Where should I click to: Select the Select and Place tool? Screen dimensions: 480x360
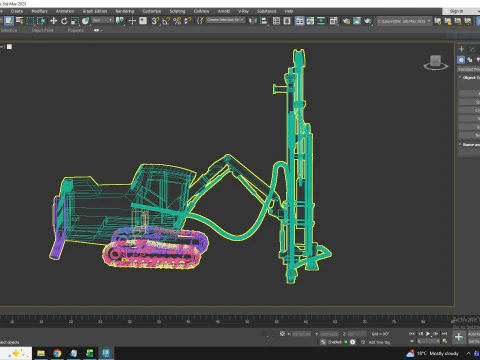(x=85, y=21)
